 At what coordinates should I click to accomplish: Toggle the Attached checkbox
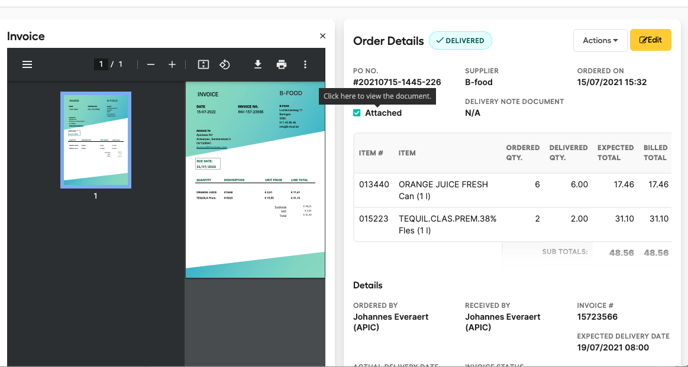[357, 113]
